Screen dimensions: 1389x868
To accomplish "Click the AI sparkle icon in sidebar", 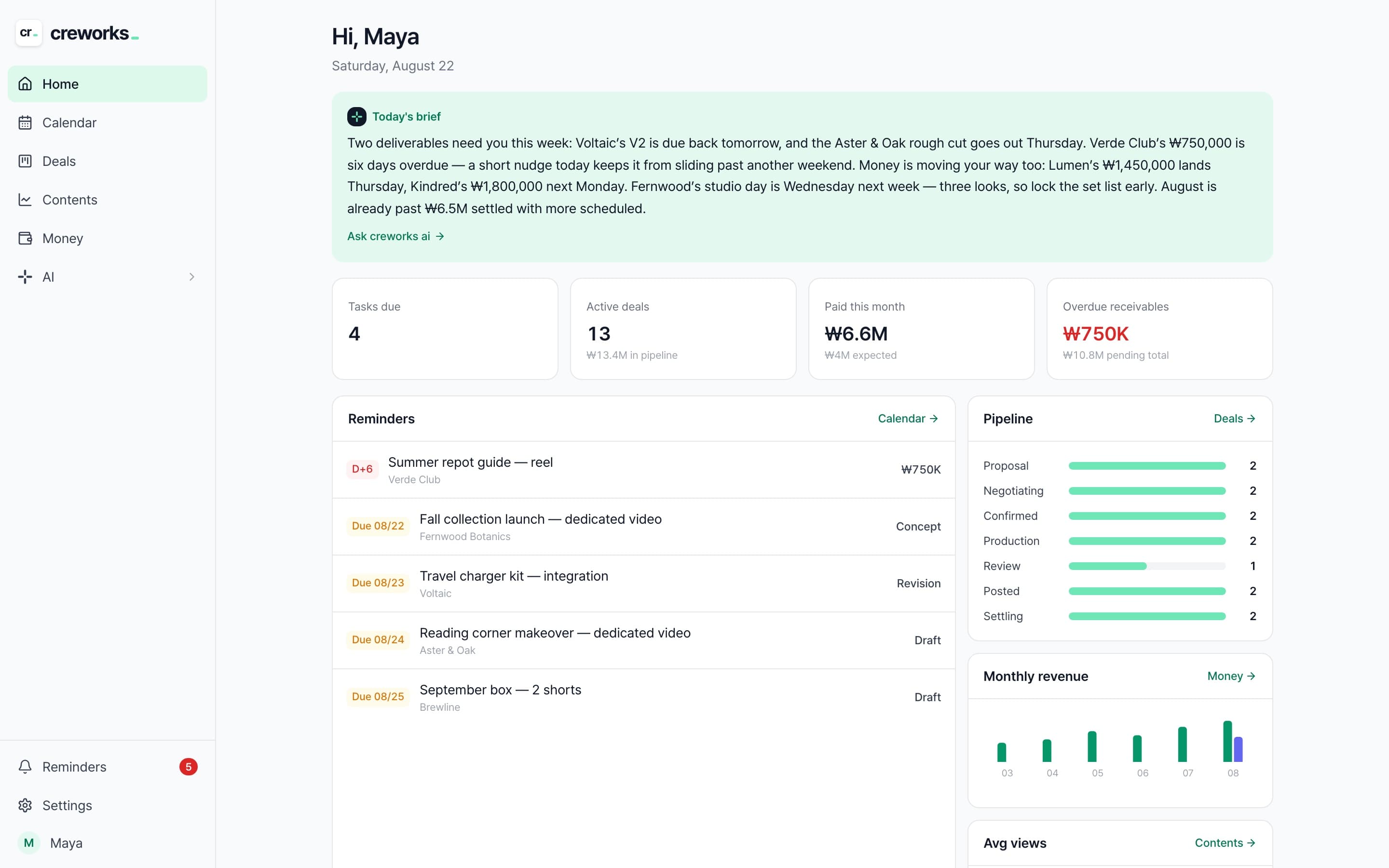I will [25, 277].
